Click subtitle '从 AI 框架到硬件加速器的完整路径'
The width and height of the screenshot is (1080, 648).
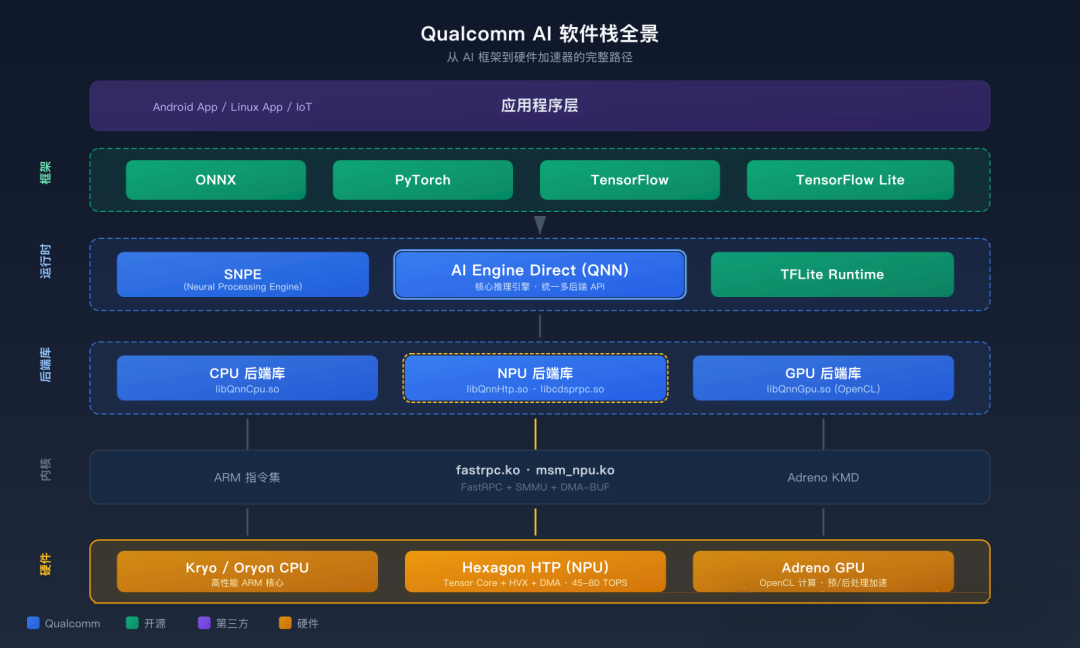[539, 57]
